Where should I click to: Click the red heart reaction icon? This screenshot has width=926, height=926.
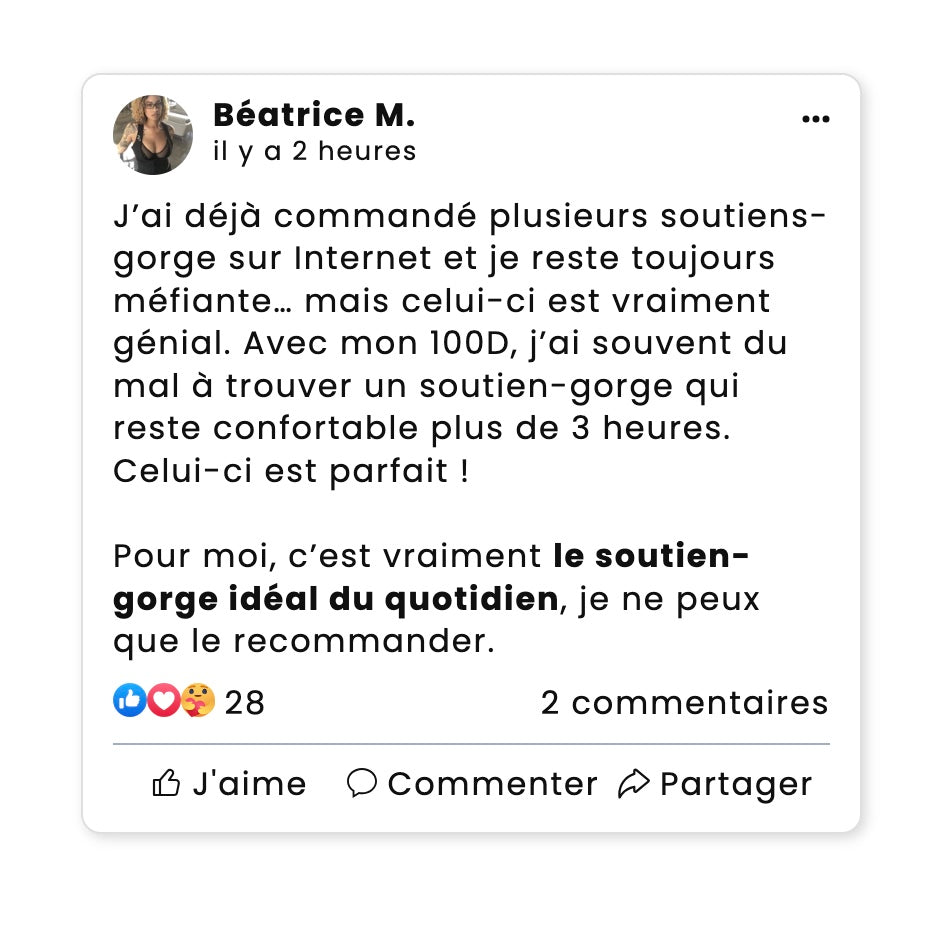pyautogui.click(x=163, y=701)
